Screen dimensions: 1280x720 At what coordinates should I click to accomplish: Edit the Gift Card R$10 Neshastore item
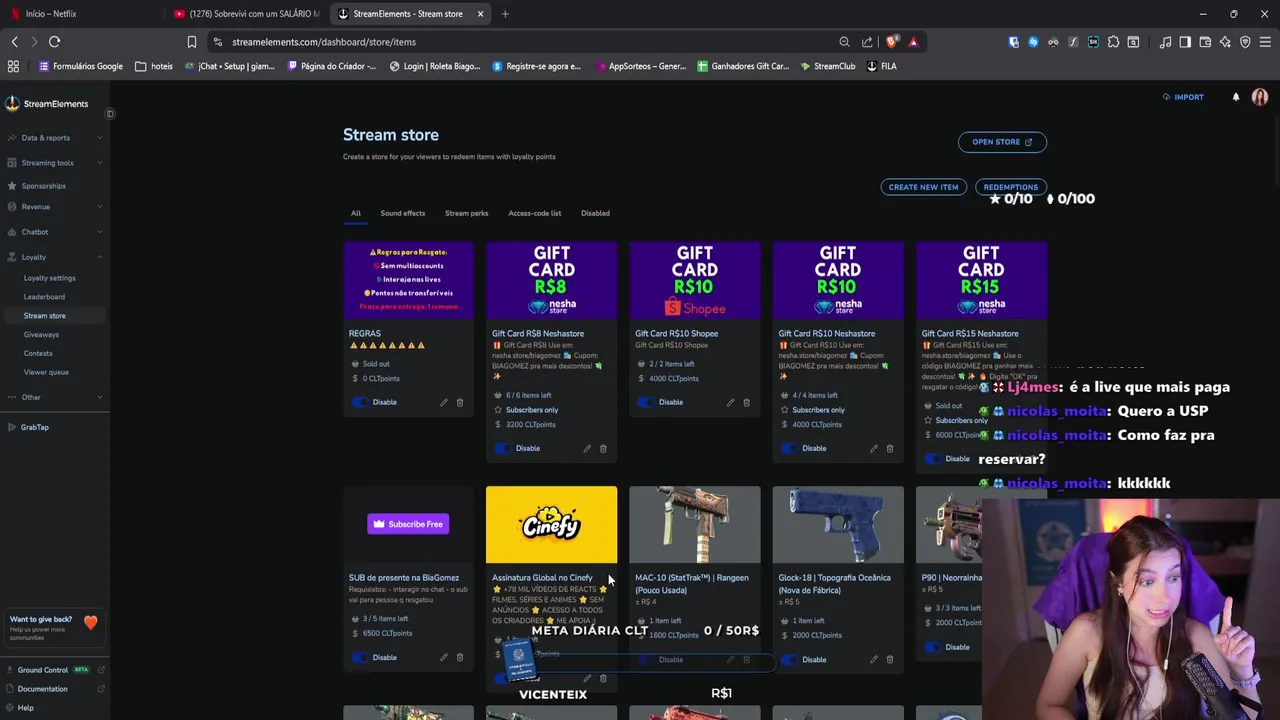tap(874, 448)
